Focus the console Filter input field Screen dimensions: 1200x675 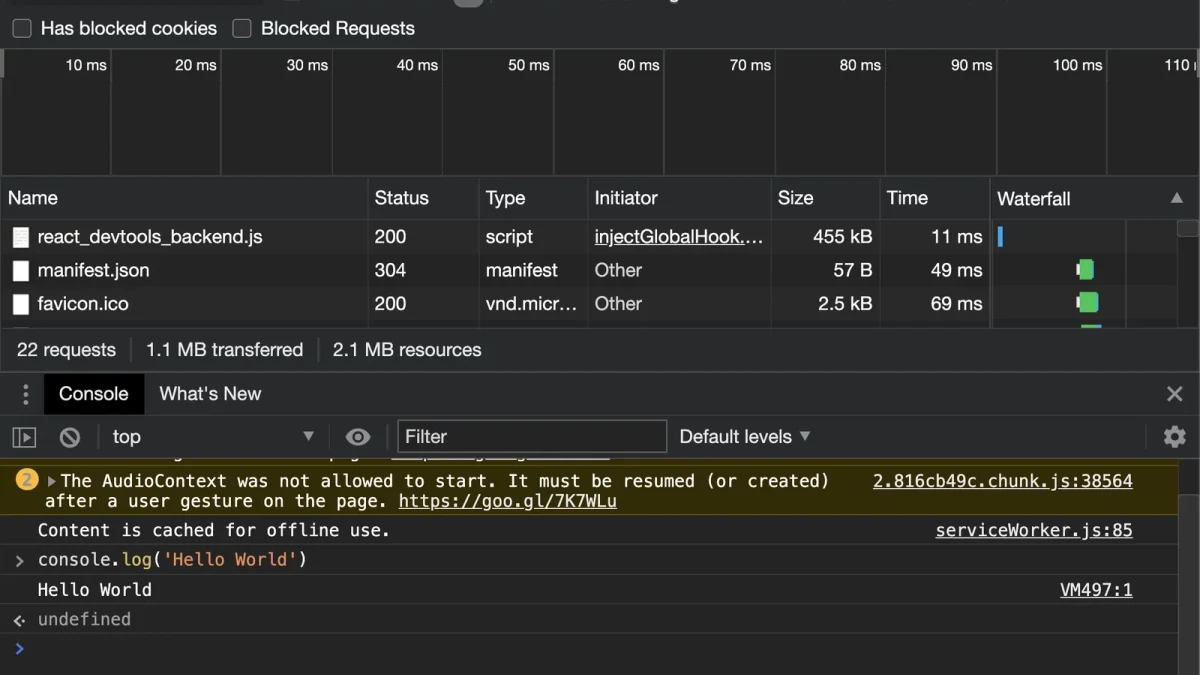532,437
